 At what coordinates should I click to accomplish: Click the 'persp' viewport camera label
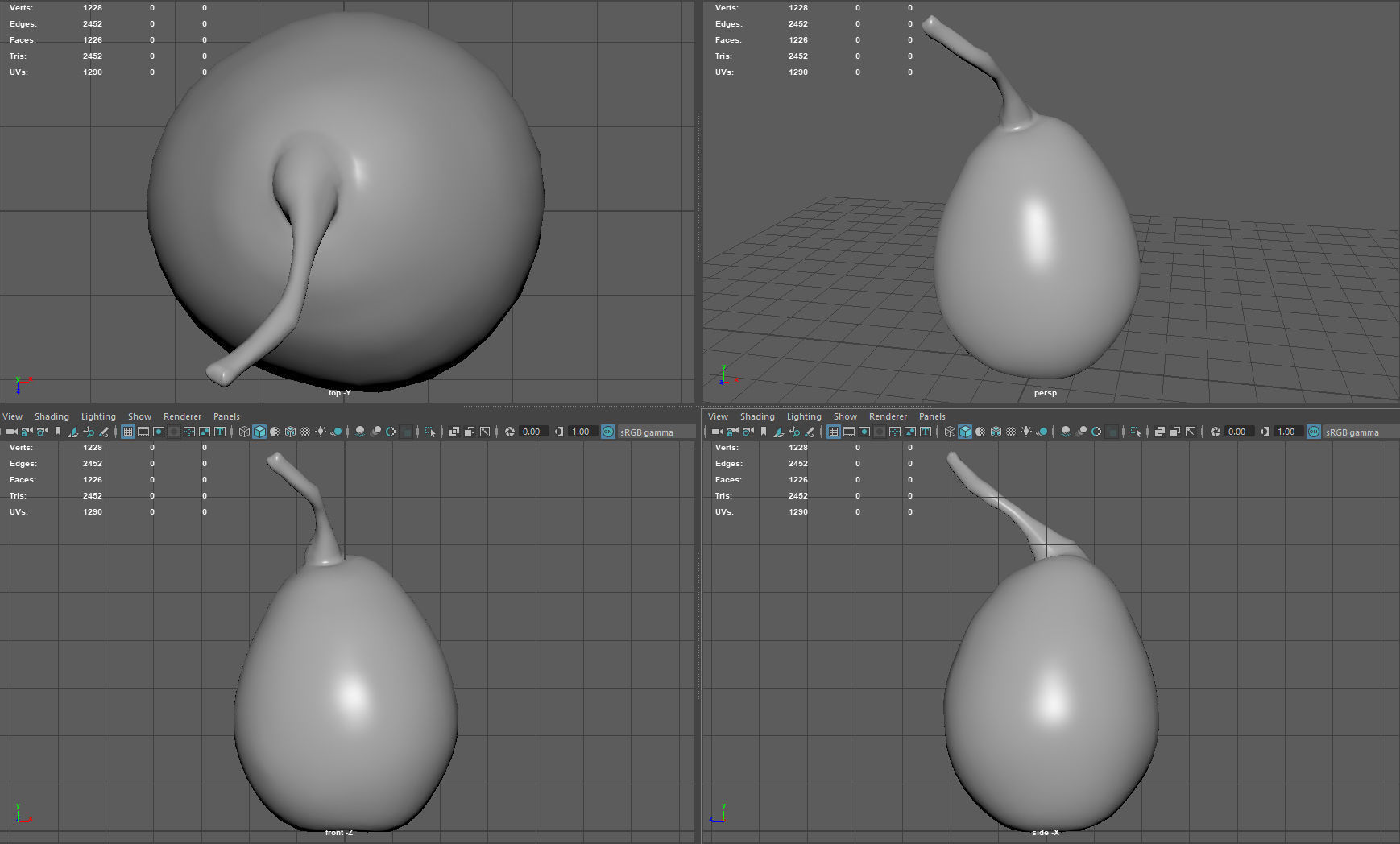click(1045, 393)
